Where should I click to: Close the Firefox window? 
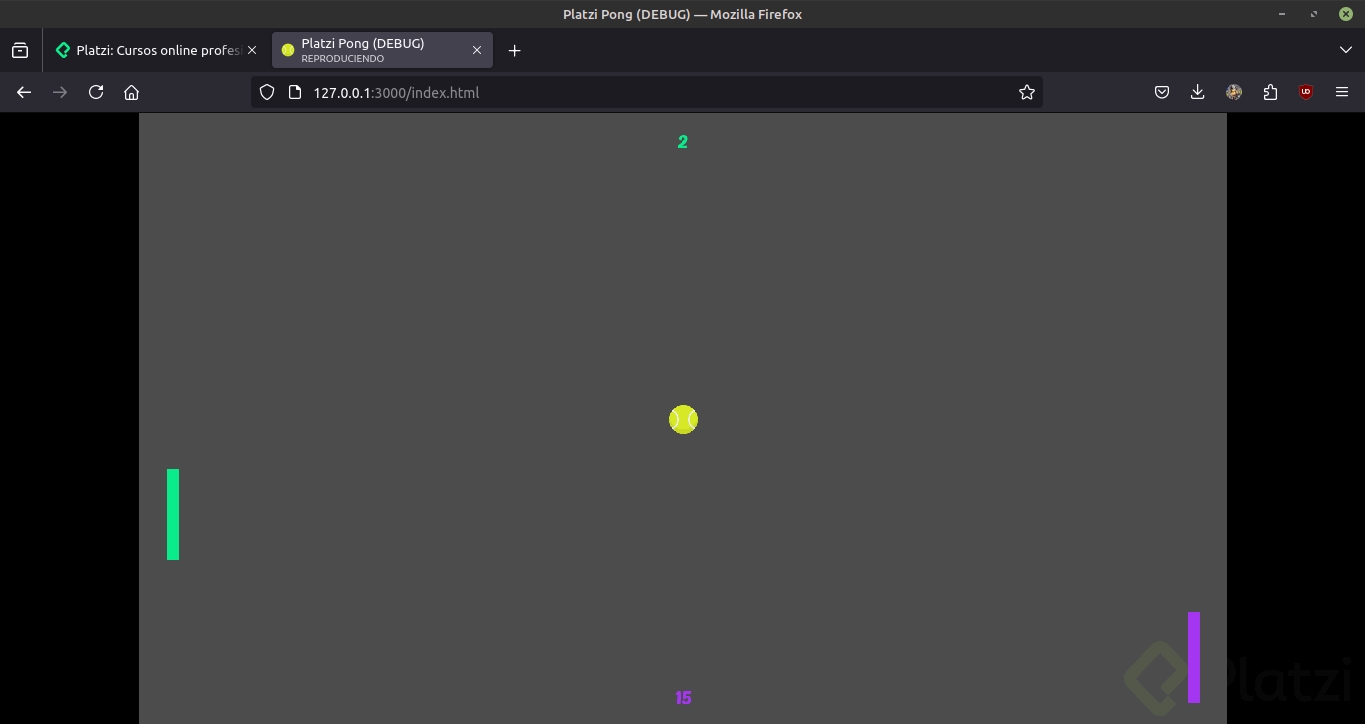click(1346, 14)
